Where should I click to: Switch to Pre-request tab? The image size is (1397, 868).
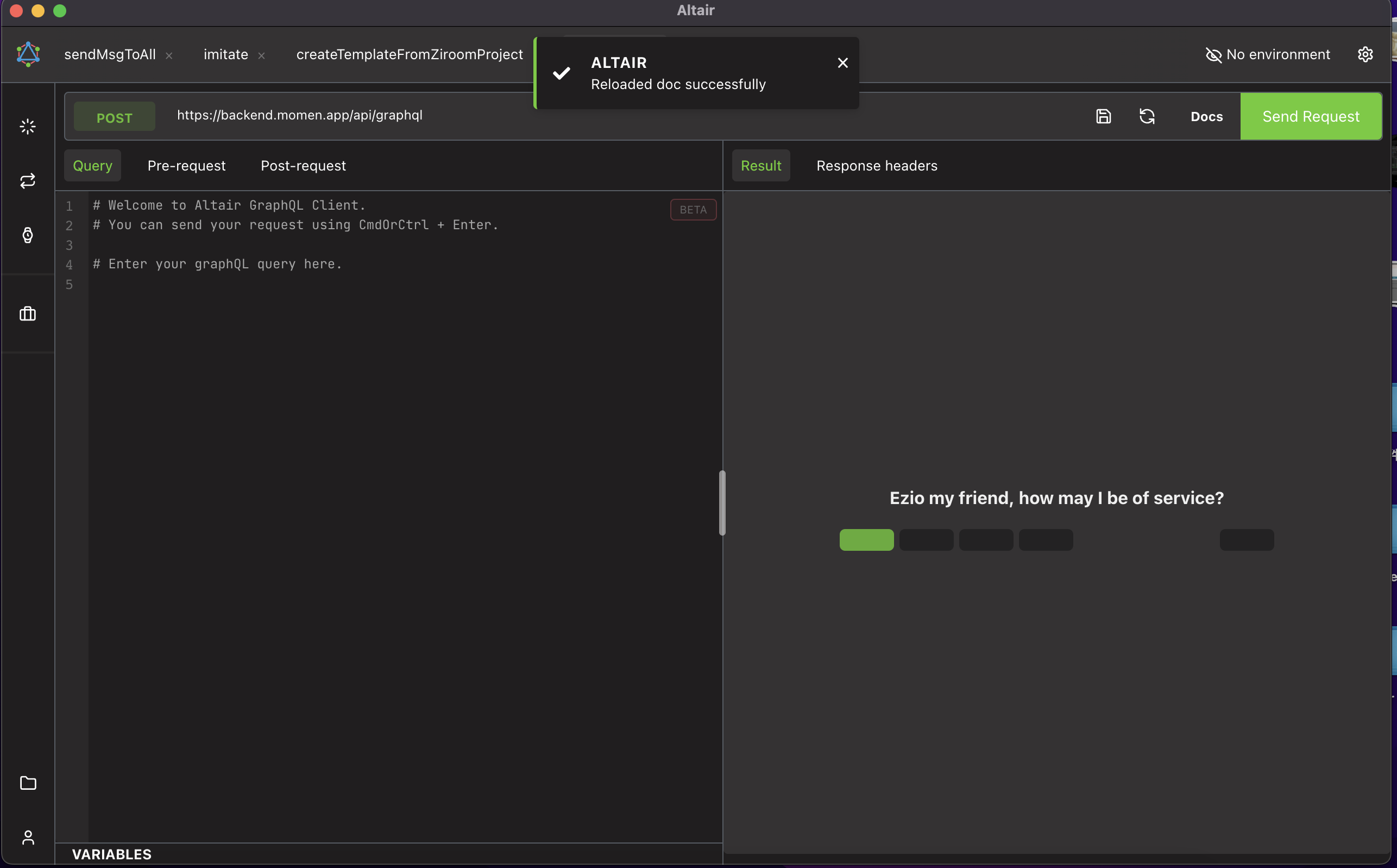(x=186, y=166)
